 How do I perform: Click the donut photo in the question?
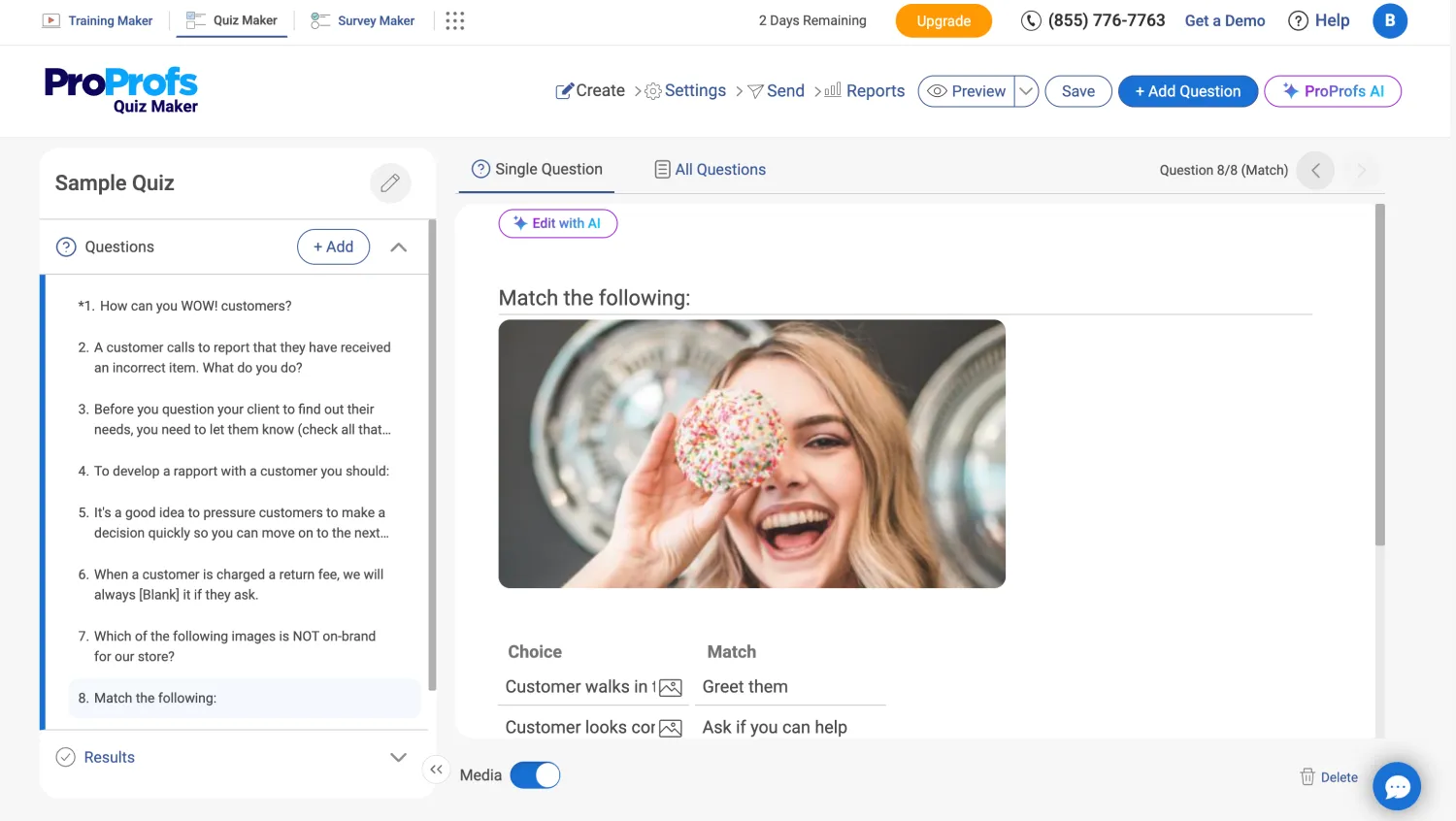tap(751, 453)
